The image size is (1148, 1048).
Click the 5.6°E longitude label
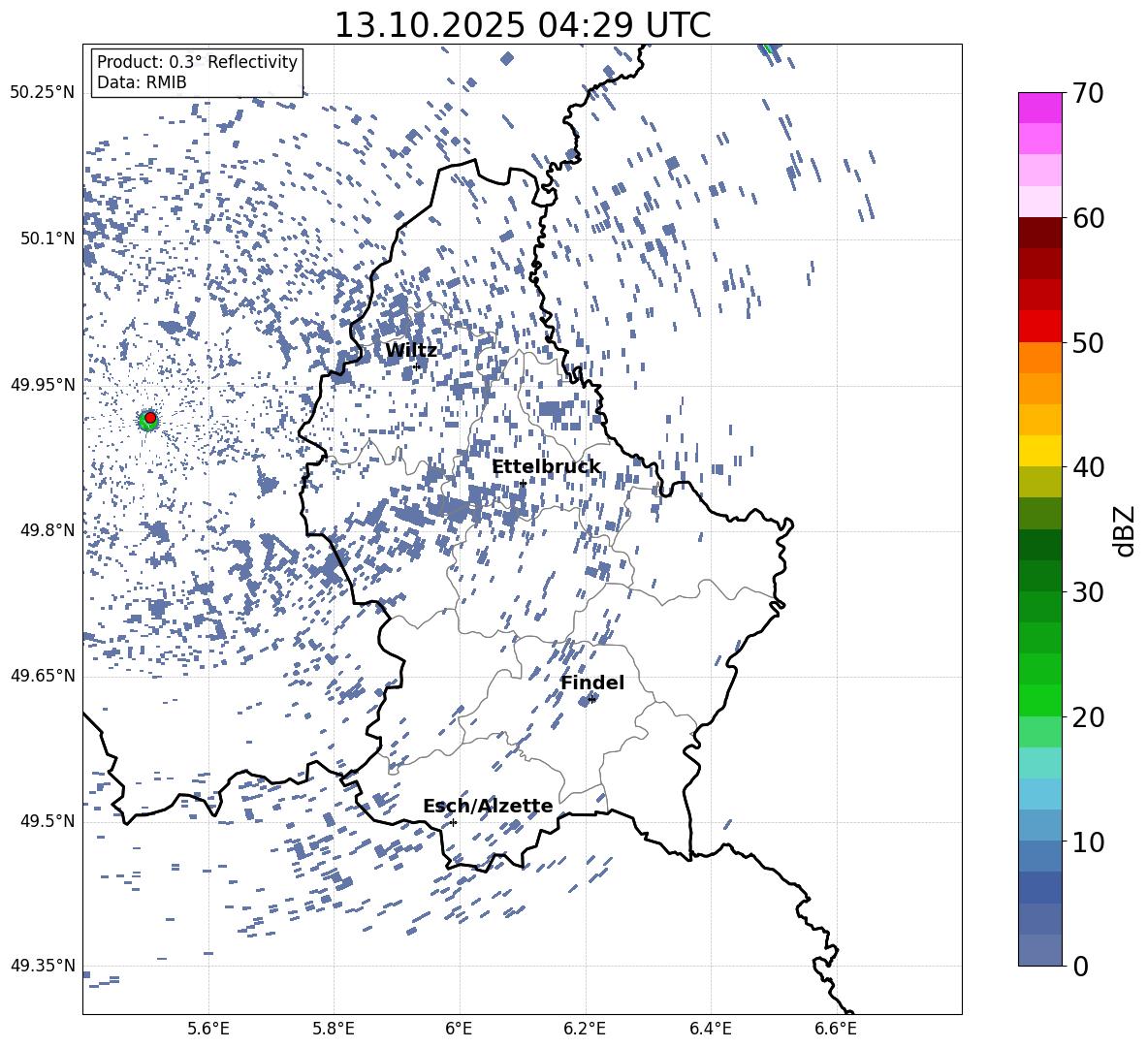click(208, 1029)
